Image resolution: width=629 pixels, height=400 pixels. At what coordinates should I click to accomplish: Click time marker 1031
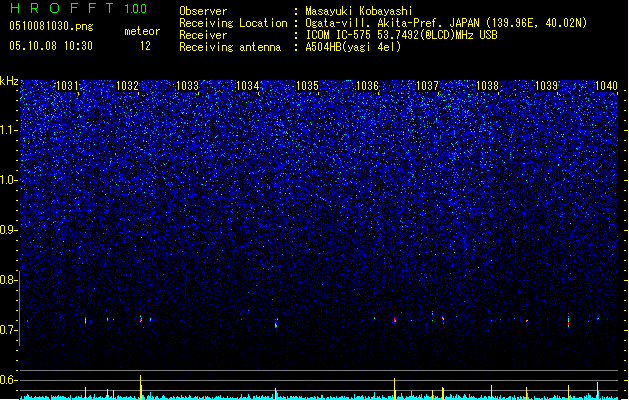tap(67, 85)
